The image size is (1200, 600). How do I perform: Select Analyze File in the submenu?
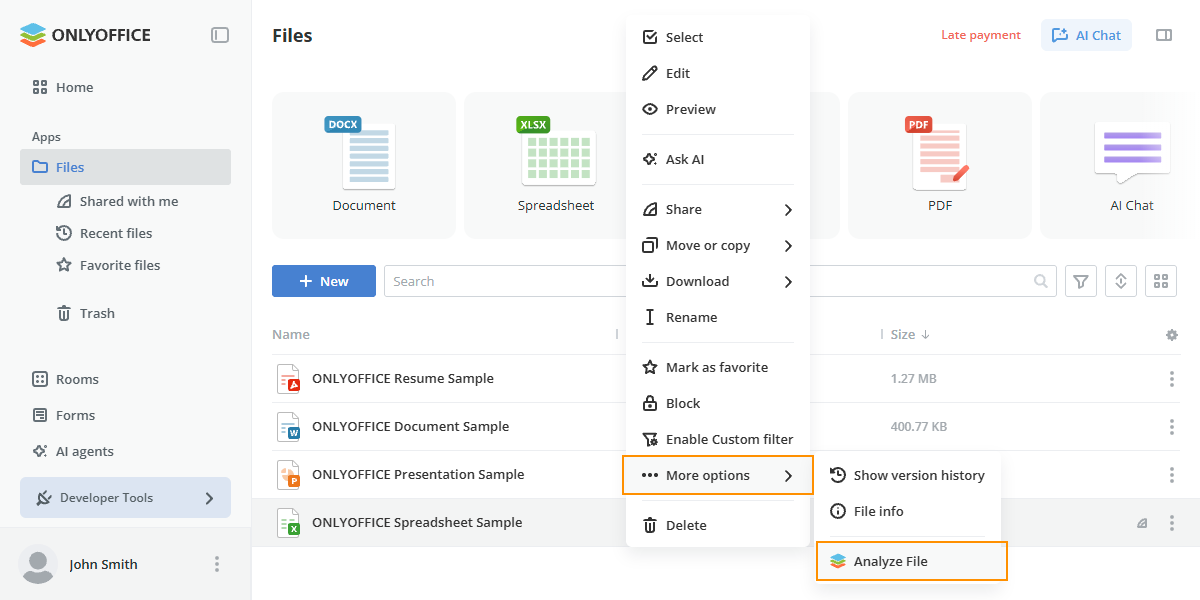(x=910, y=561)
